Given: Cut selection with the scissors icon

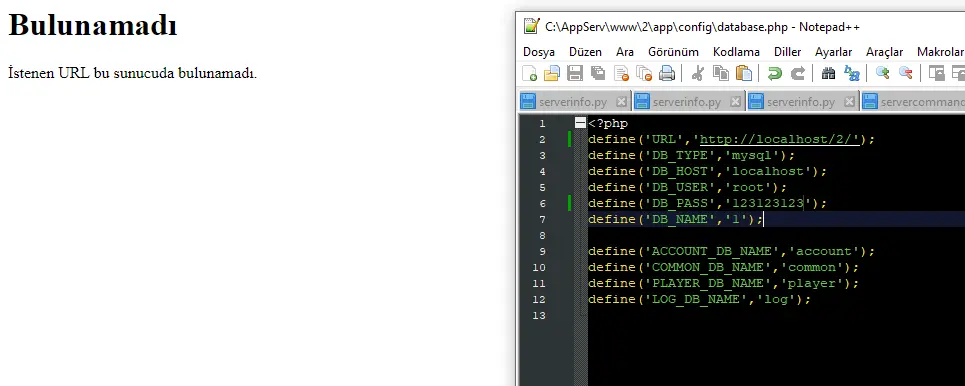Looking at the screenshot, I should 697,73.
